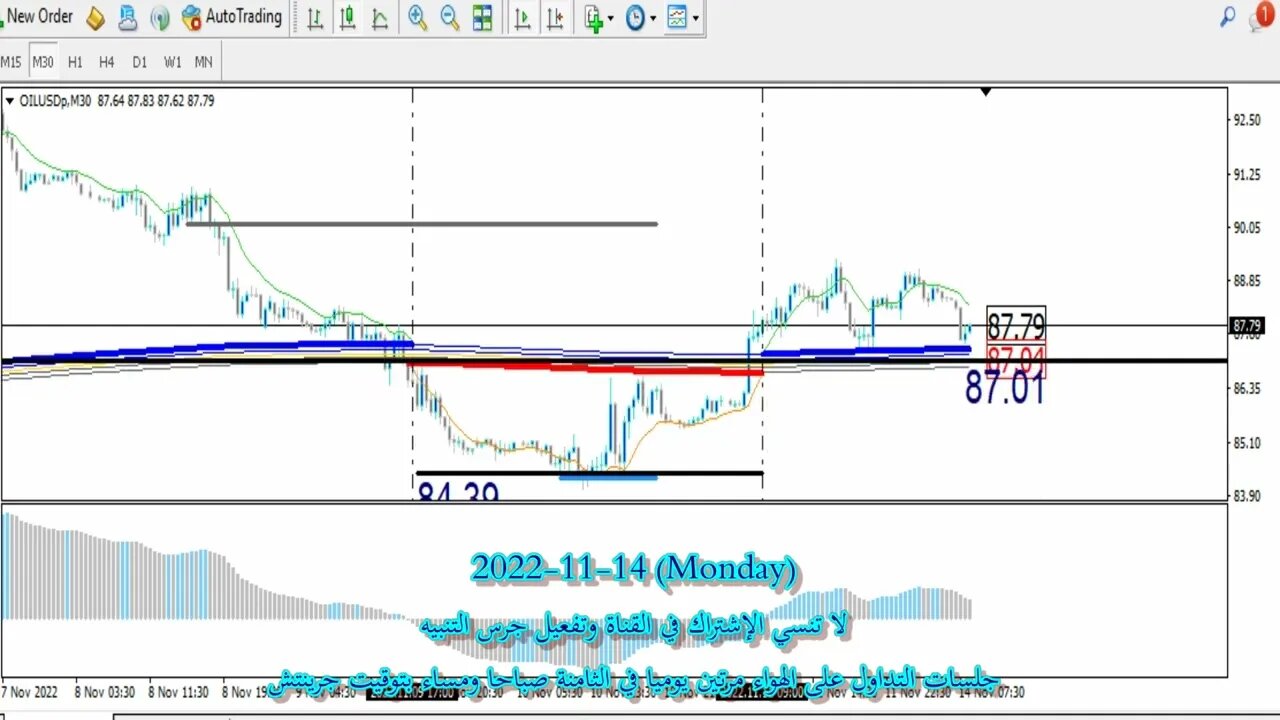1280x720 pixels.
Task: Toggle Chart Shift icon
Action: point(556,17)
